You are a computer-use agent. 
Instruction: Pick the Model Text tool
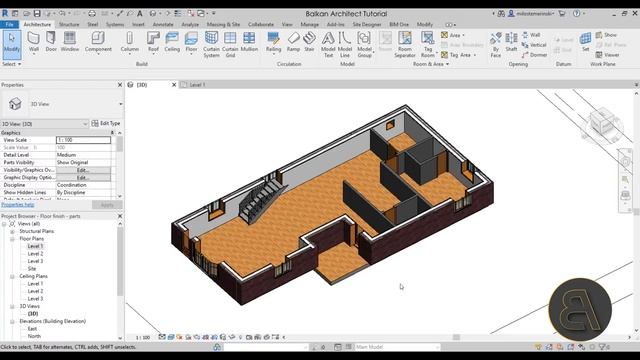click(x=328, y=44)
